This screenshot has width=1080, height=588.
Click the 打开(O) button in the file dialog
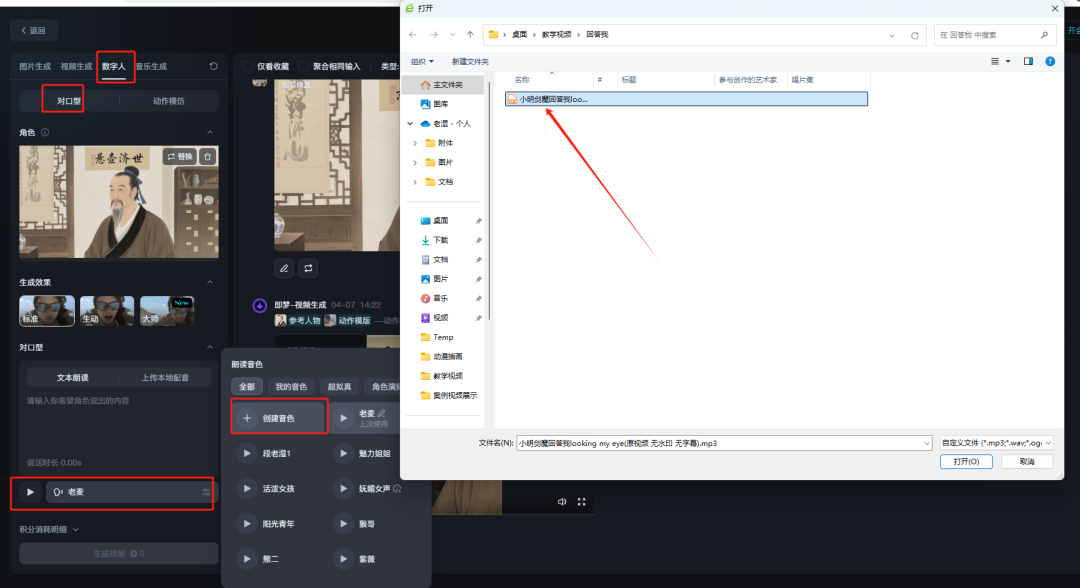[x=965, y=462]
